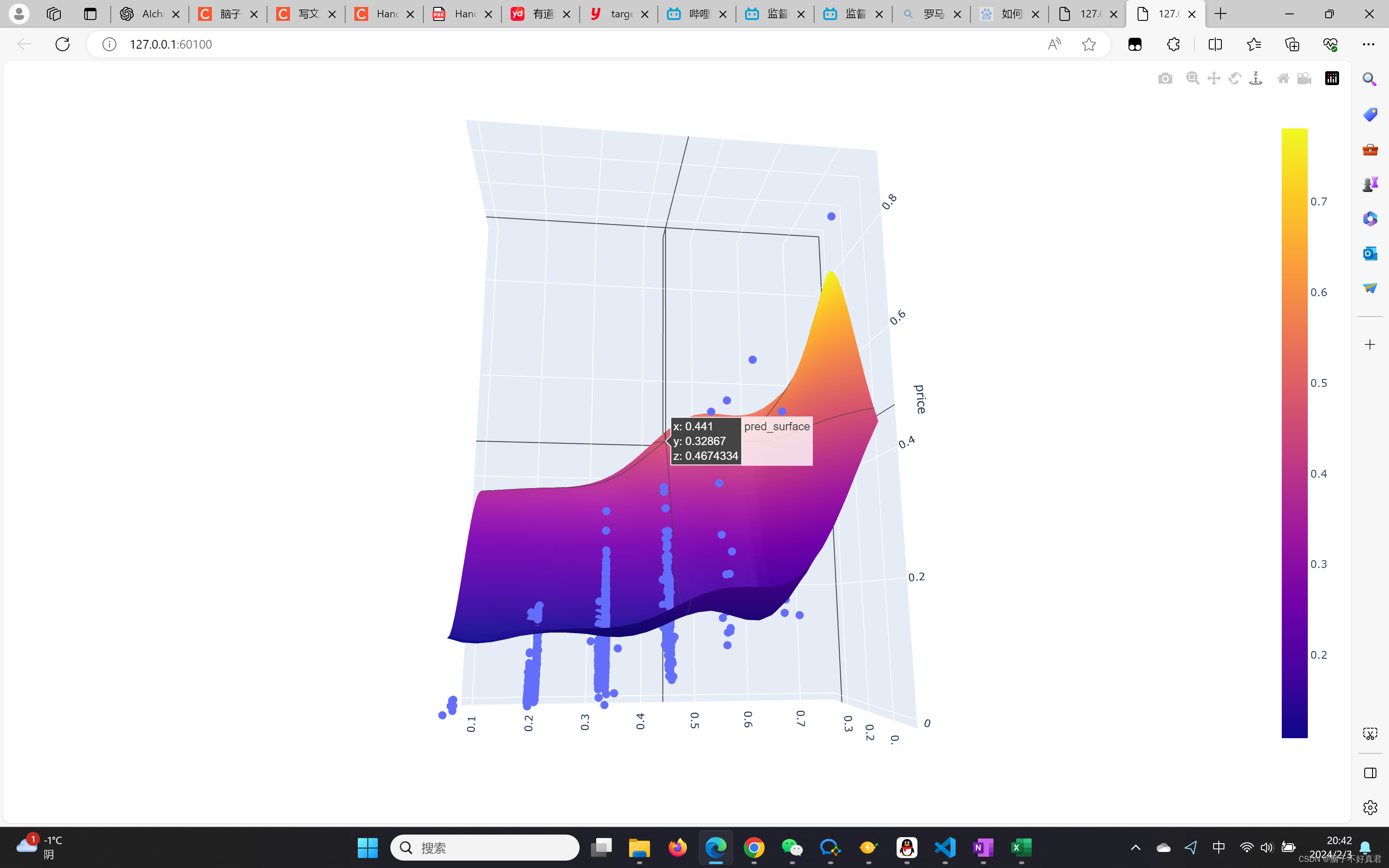Refresh the page
The image size is (1389, 868).
pos(63,44)
